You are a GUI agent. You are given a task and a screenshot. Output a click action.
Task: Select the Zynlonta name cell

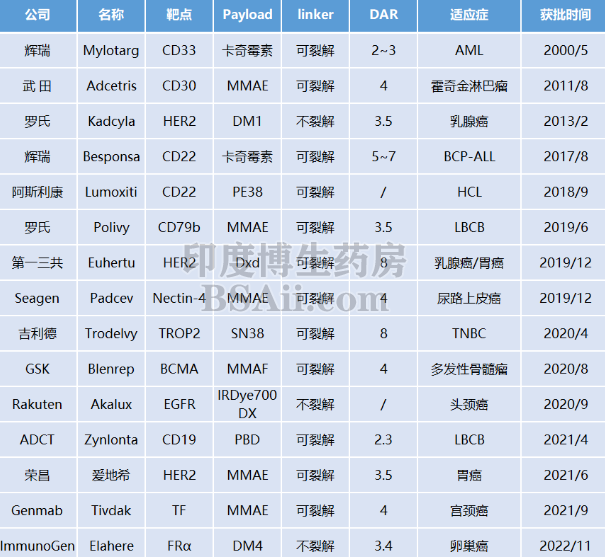pyautogui.click(x=111, y=440)
